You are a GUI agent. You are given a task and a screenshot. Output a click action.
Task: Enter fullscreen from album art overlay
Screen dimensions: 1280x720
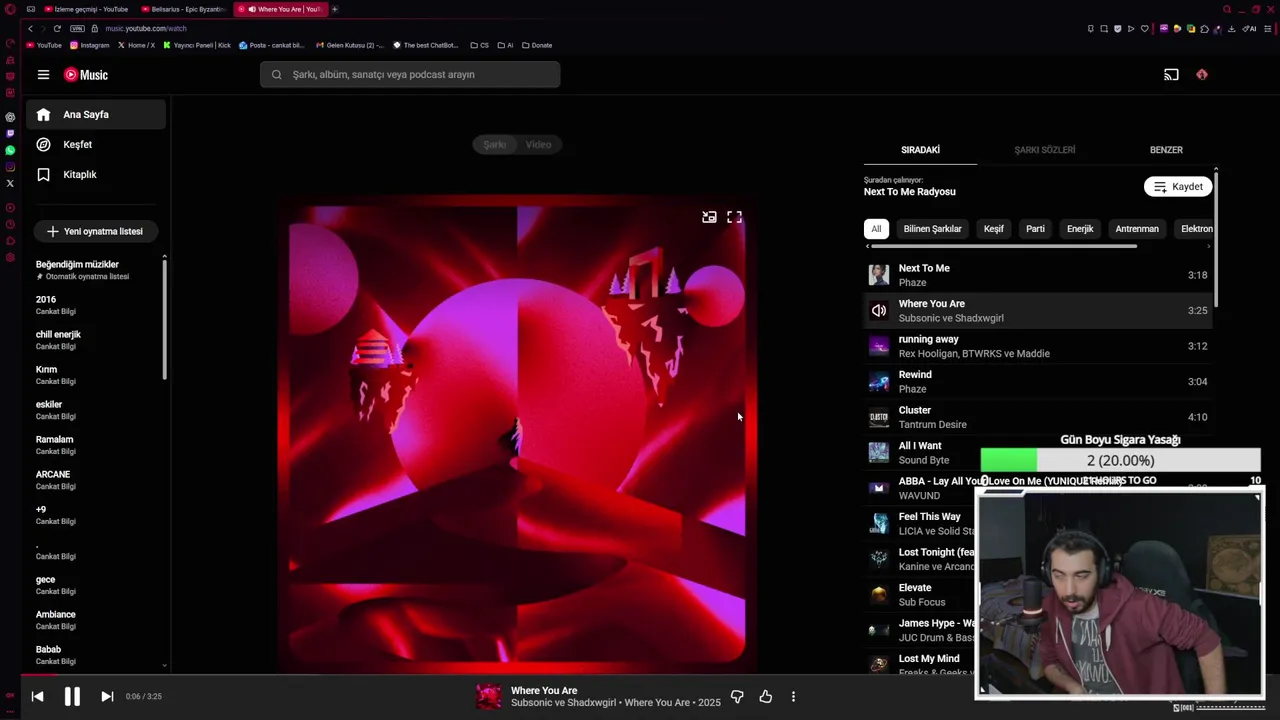pos(734,217)
